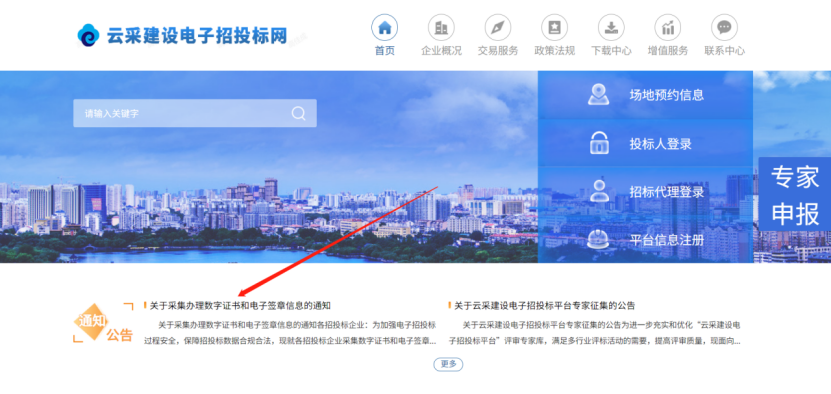Select the 交易服务 compass icon

[498, 28]
